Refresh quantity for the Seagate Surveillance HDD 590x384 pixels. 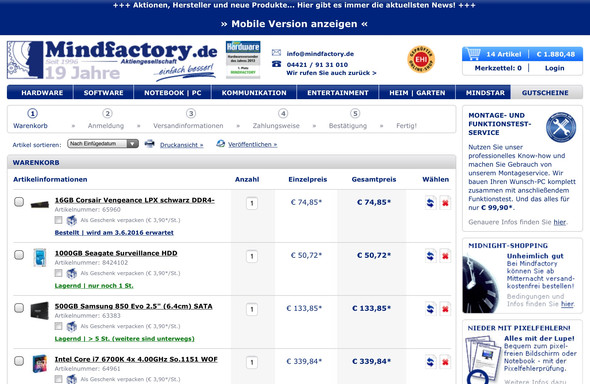coord(430,256)
